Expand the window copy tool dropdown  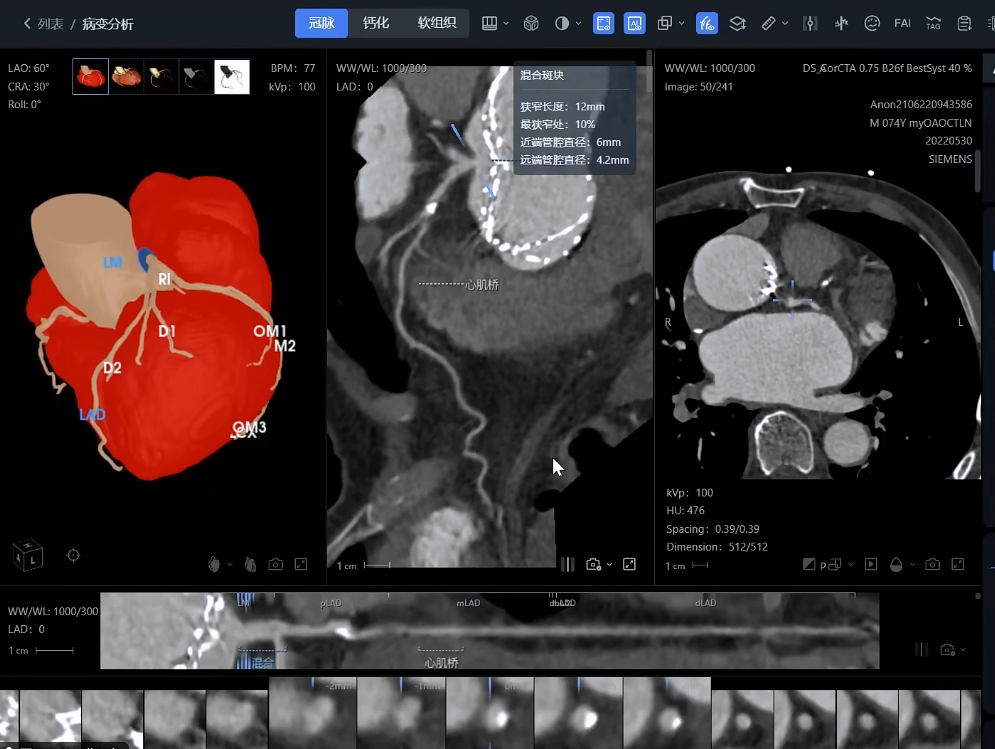(x=682, y=23)
